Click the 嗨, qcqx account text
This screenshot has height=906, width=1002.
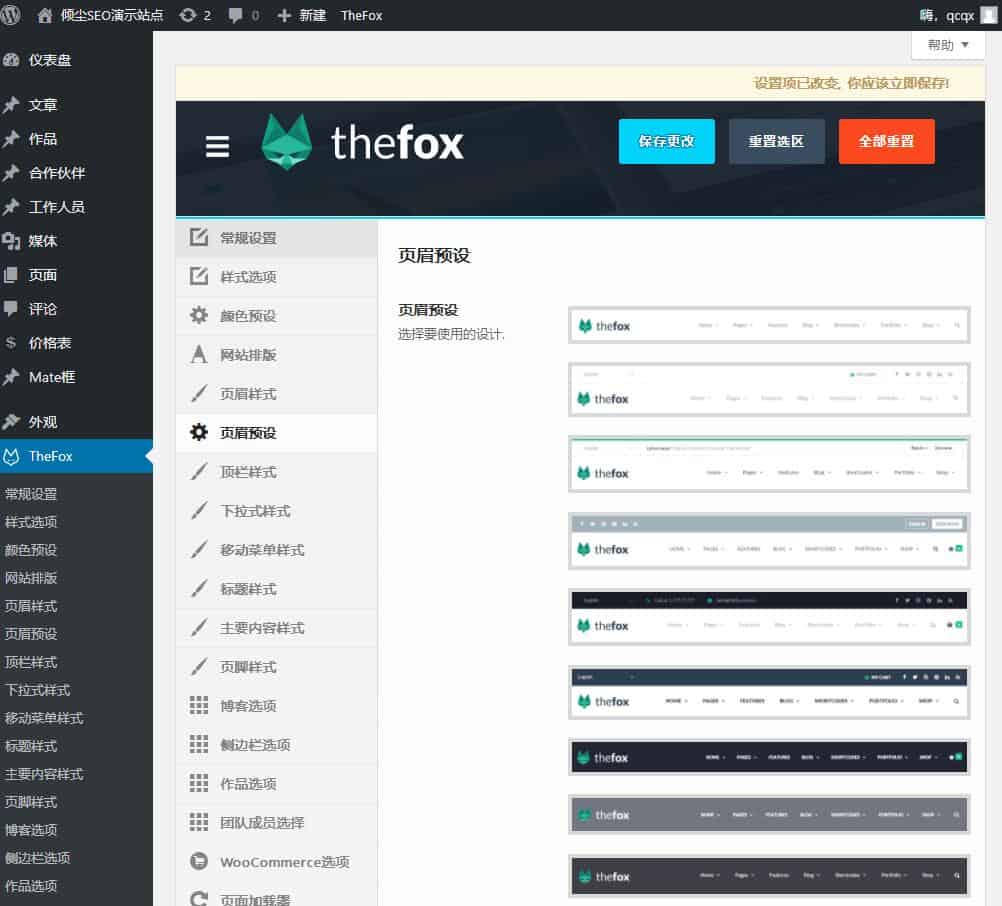pyautogui.click(x=946, y=15)
